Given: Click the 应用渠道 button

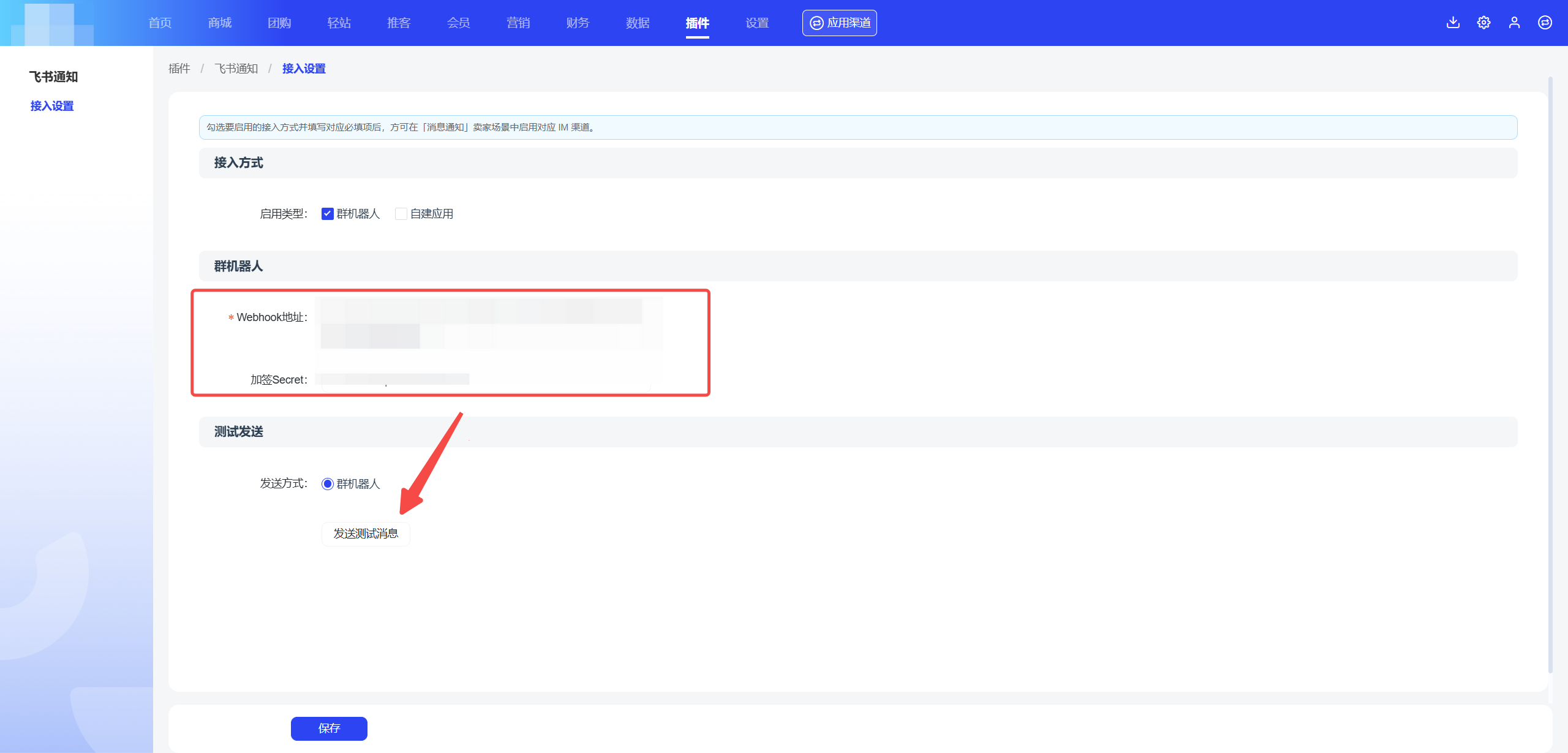Looking at the screenshot, I should (x=840, y=23).
